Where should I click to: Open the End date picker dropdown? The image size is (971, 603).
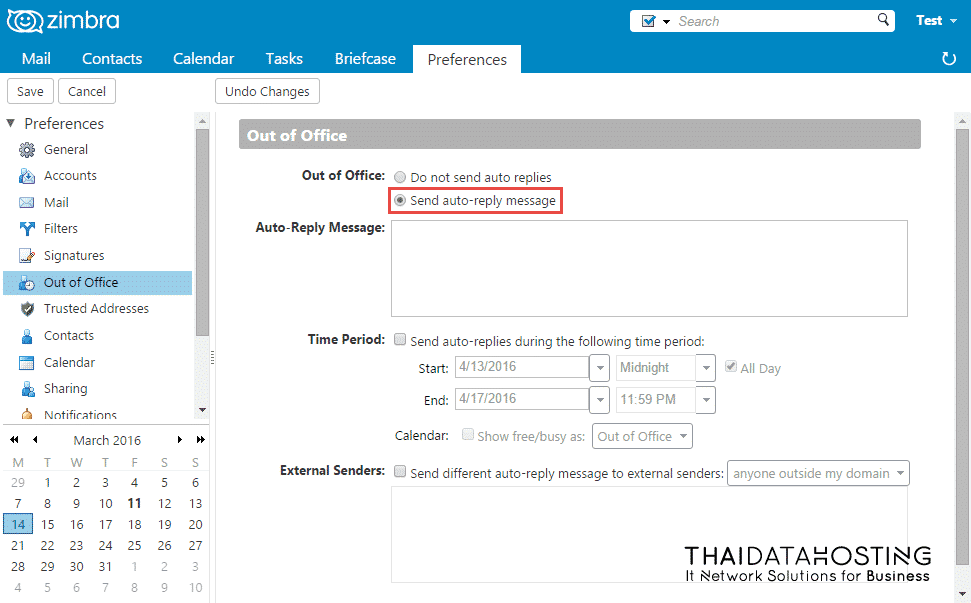tap(599, 400)
